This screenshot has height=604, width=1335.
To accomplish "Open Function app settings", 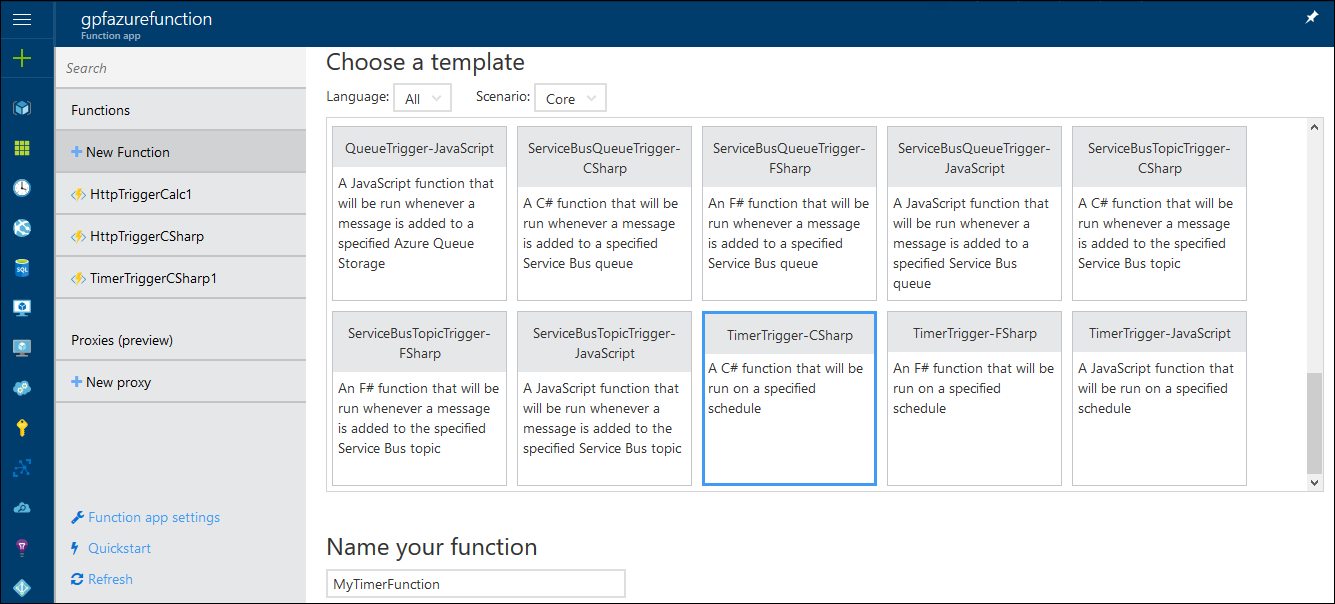I will (146, 517).
